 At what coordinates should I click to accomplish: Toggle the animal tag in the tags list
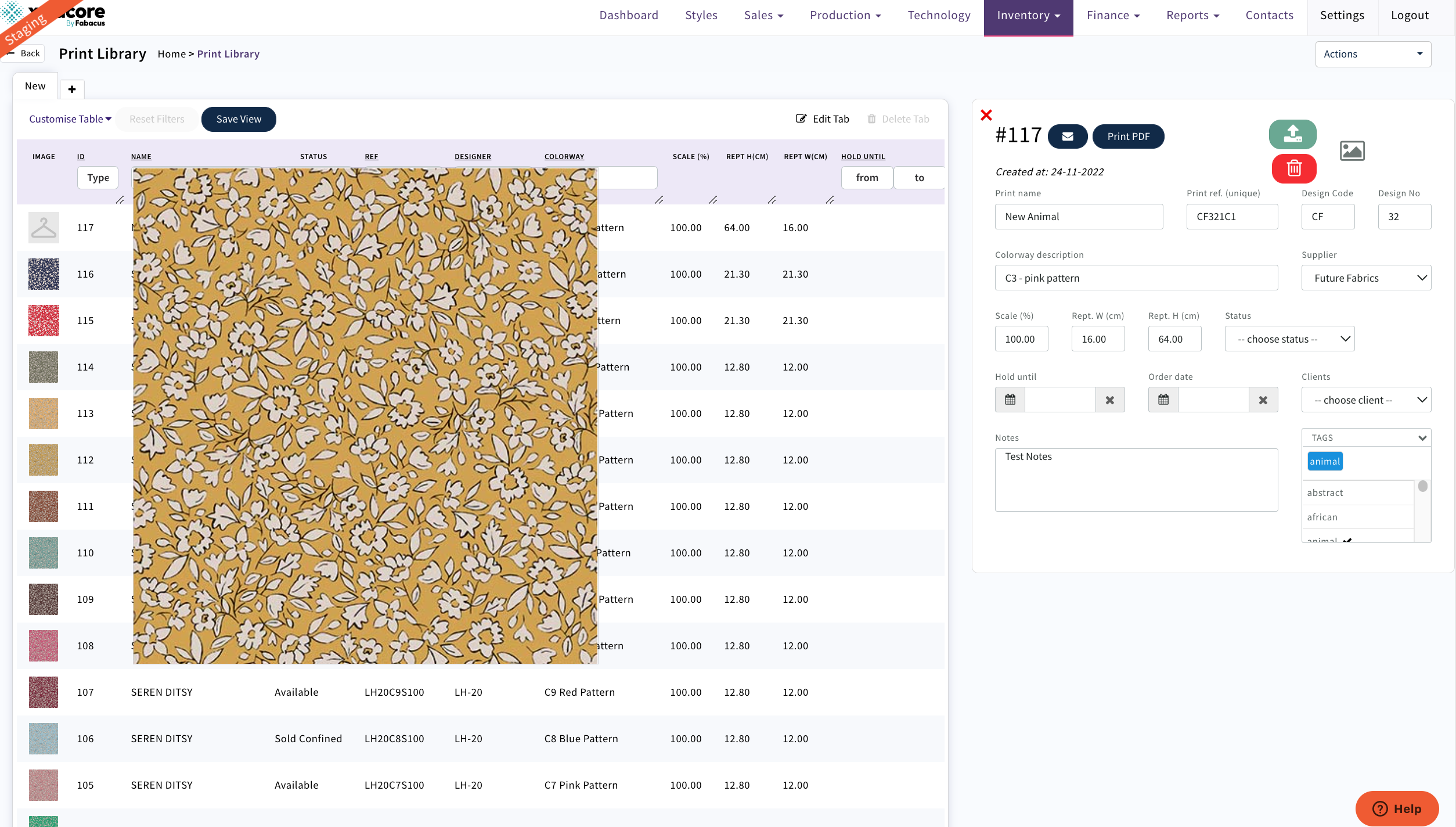click(x=1325, y=461)
